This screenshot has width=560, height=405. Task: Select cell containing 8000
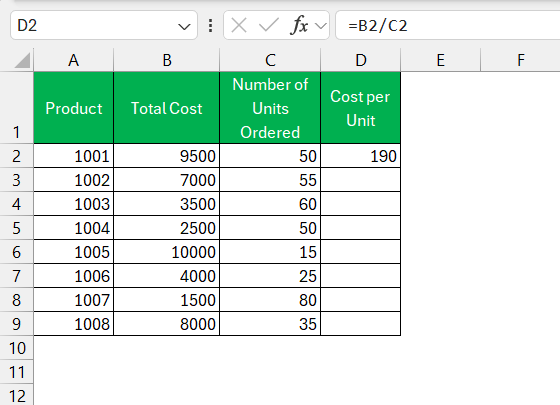pyautogui.click(x=166, y=324)
